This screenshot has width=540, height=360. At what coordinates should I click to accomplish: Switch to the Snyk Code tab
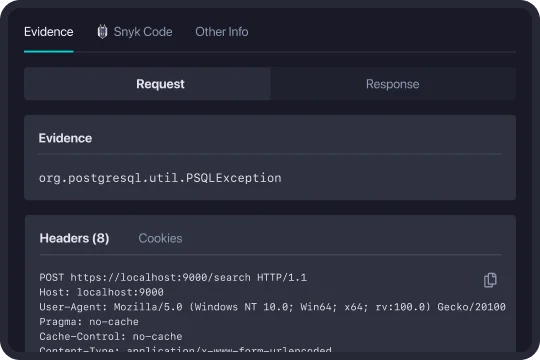click(x=134, y=32)
